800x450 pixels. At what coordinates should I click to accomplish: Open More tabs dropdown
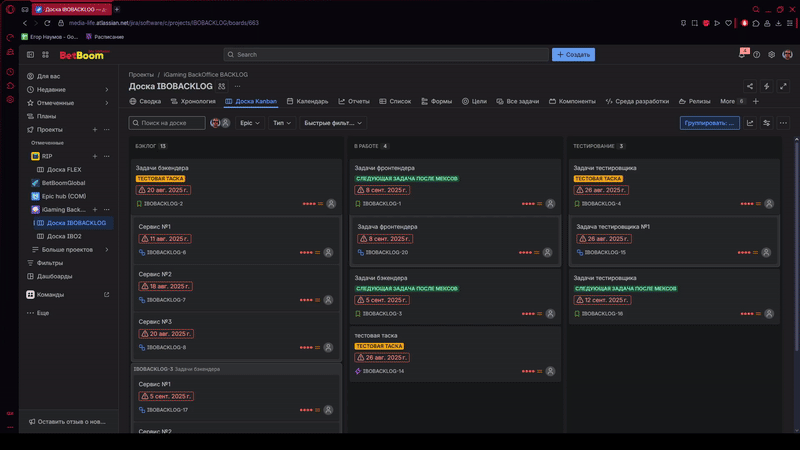(732, 102)
